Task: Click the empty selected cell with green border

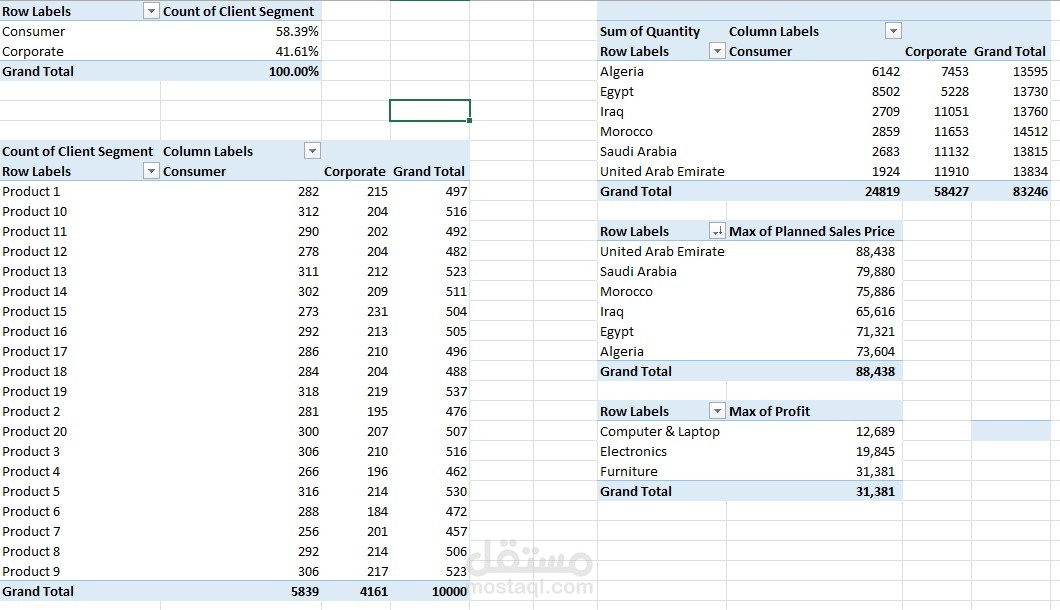Action: pyautogui.click(x=429, y=110)
